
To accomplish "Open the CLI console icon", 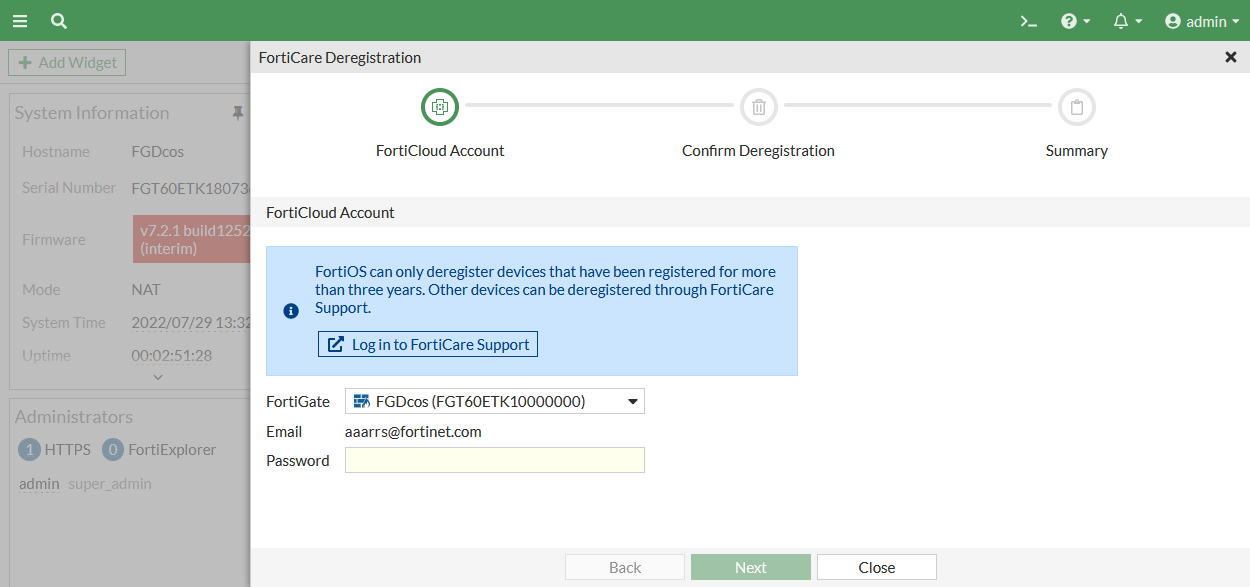I will tap(1028, 21).
